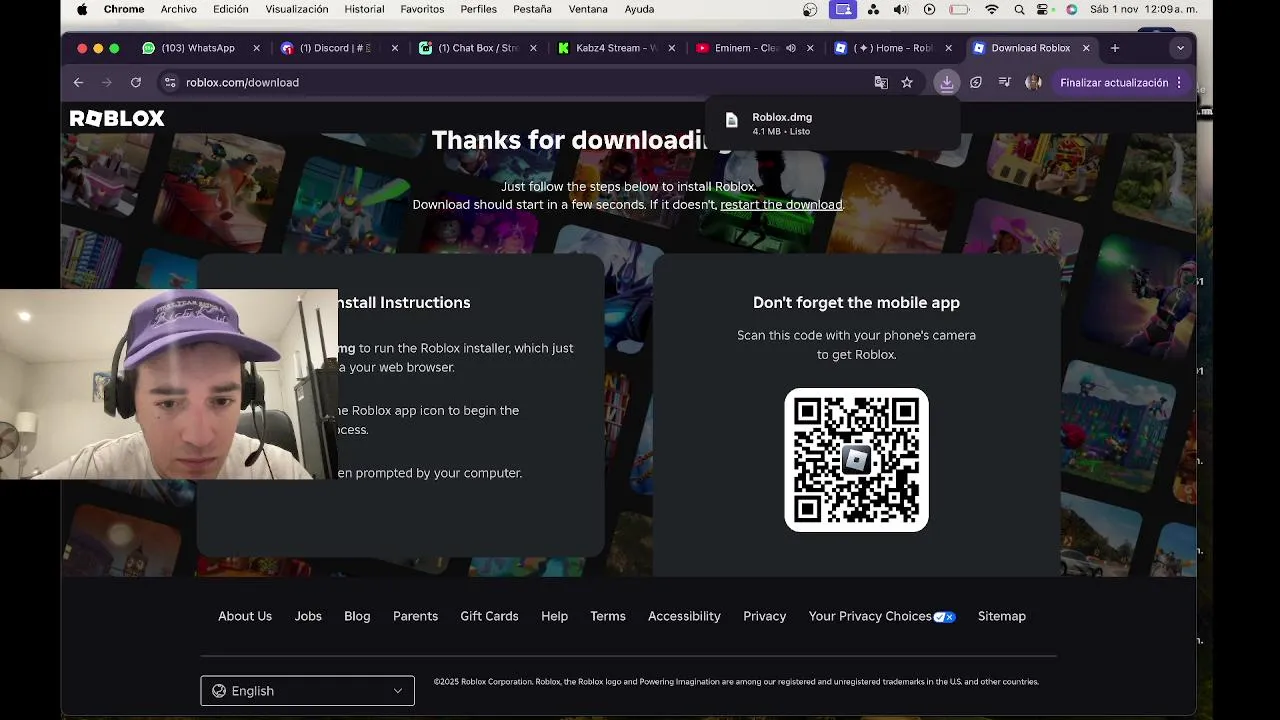1280x720 pixels.
Task: Close the WhatsApp tab
Action: coord(256,48)
